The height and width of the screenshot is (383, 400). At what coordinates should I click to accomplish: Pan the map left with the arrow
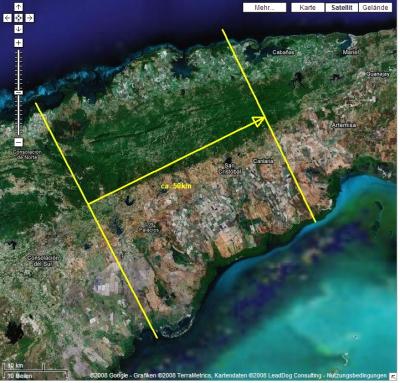[x=7, y=18]
